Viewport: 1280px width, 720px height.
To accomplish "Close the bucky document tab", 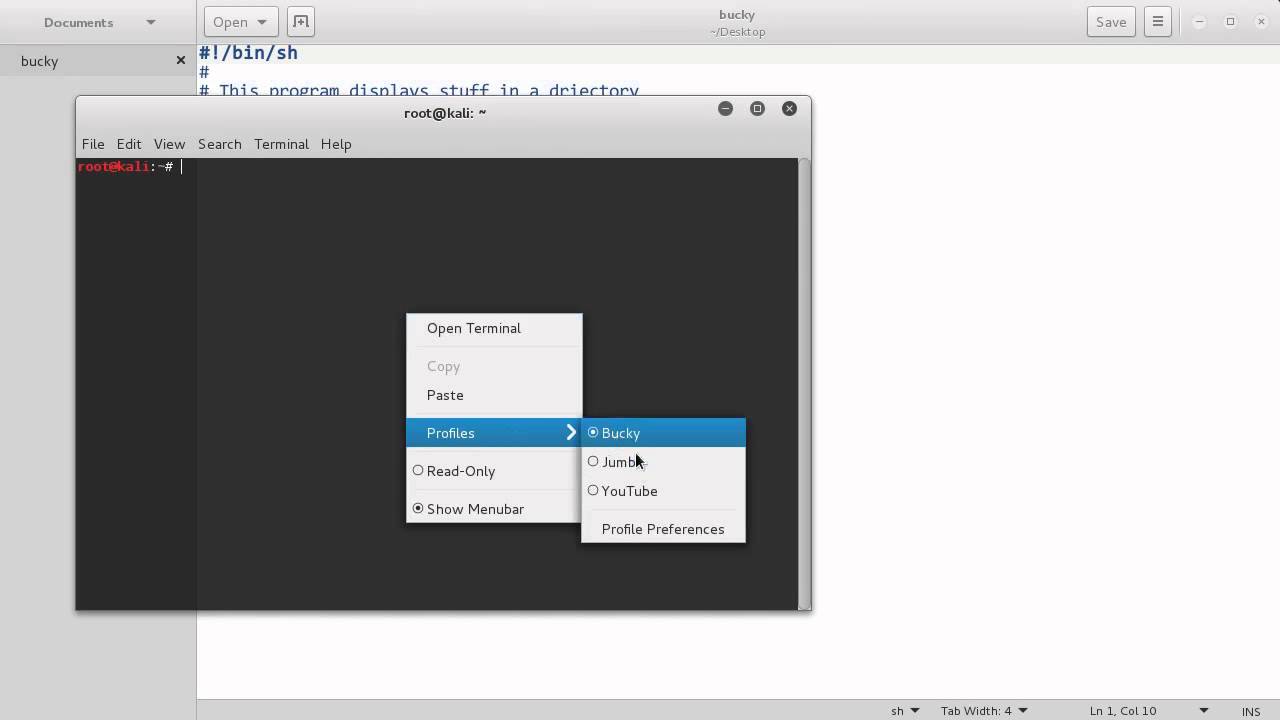I will click(x=180, y=60).
